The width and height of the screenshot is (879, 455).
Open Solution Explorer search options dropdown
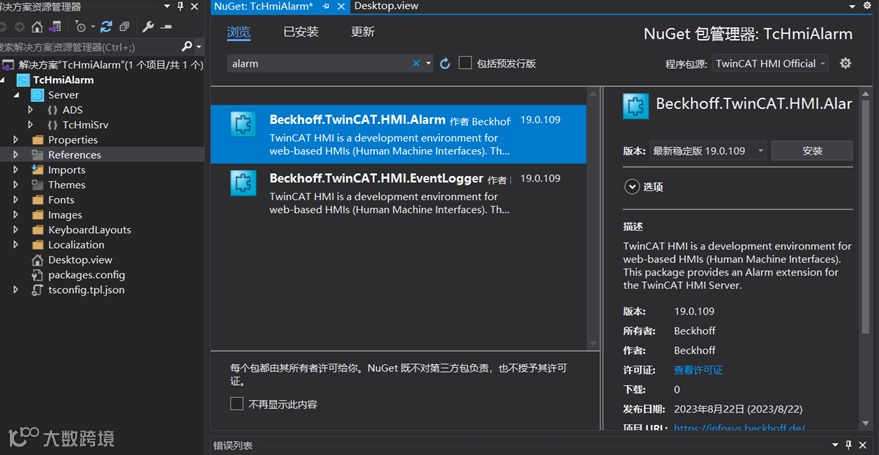click(x=199, y=47)
